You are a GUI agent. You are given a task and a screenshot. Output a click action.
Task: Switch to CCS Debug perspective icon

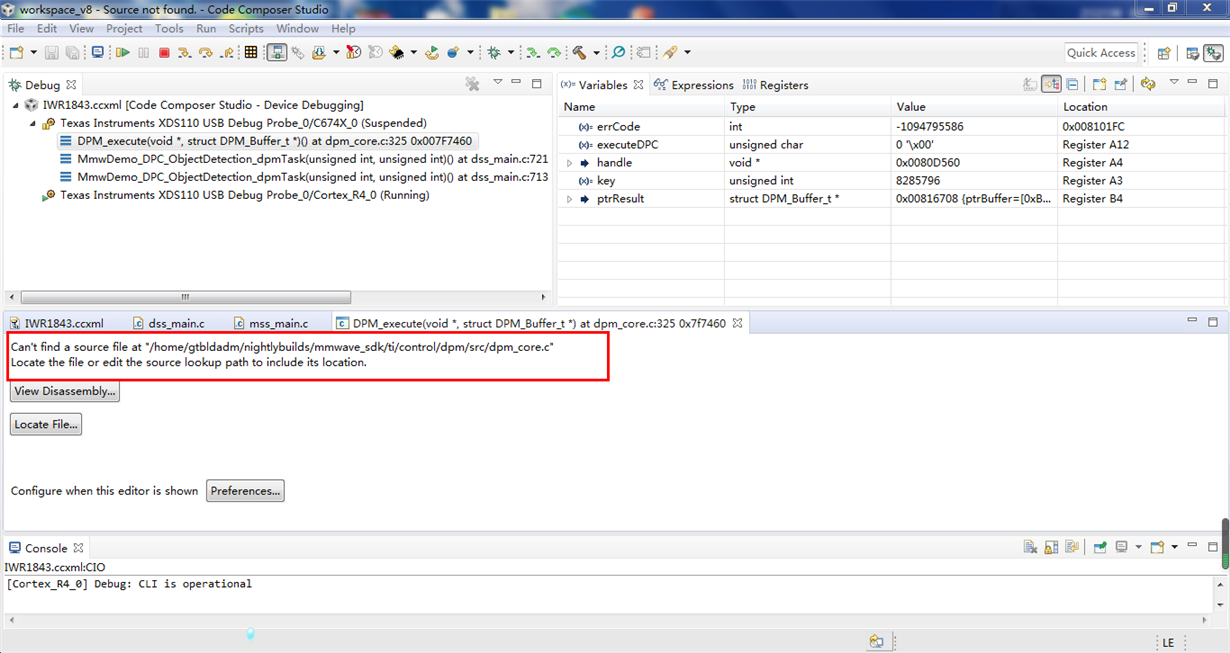1215,53
